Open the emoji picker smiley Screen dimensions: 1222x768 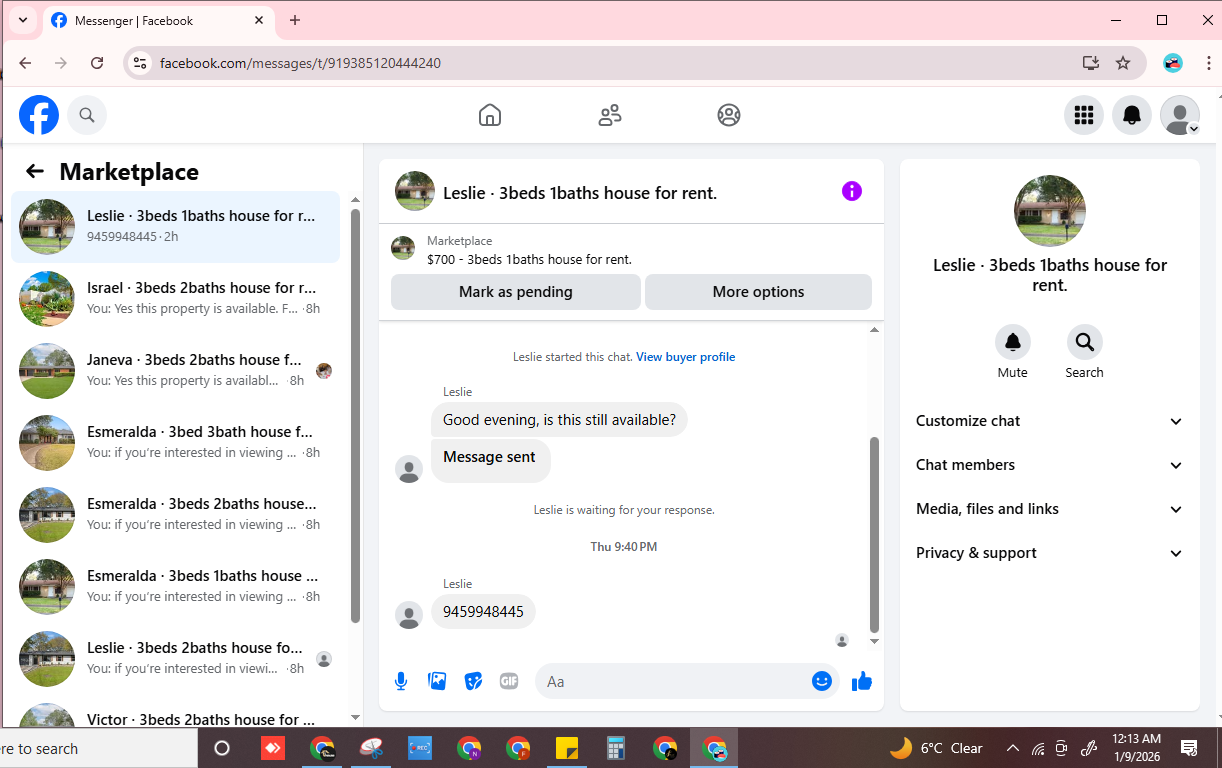(x=822, y=681)
